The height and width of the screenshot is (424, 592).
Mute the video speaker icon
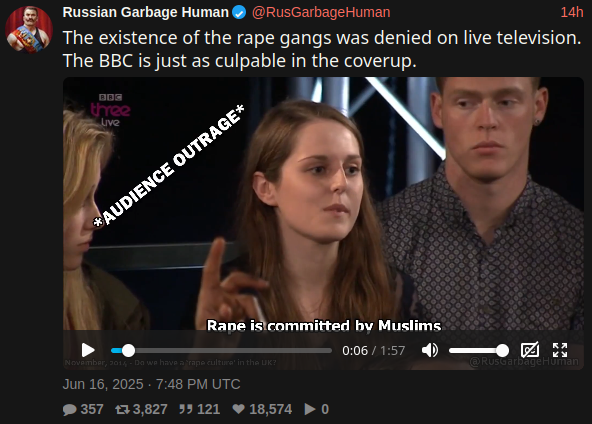(430, 350)
